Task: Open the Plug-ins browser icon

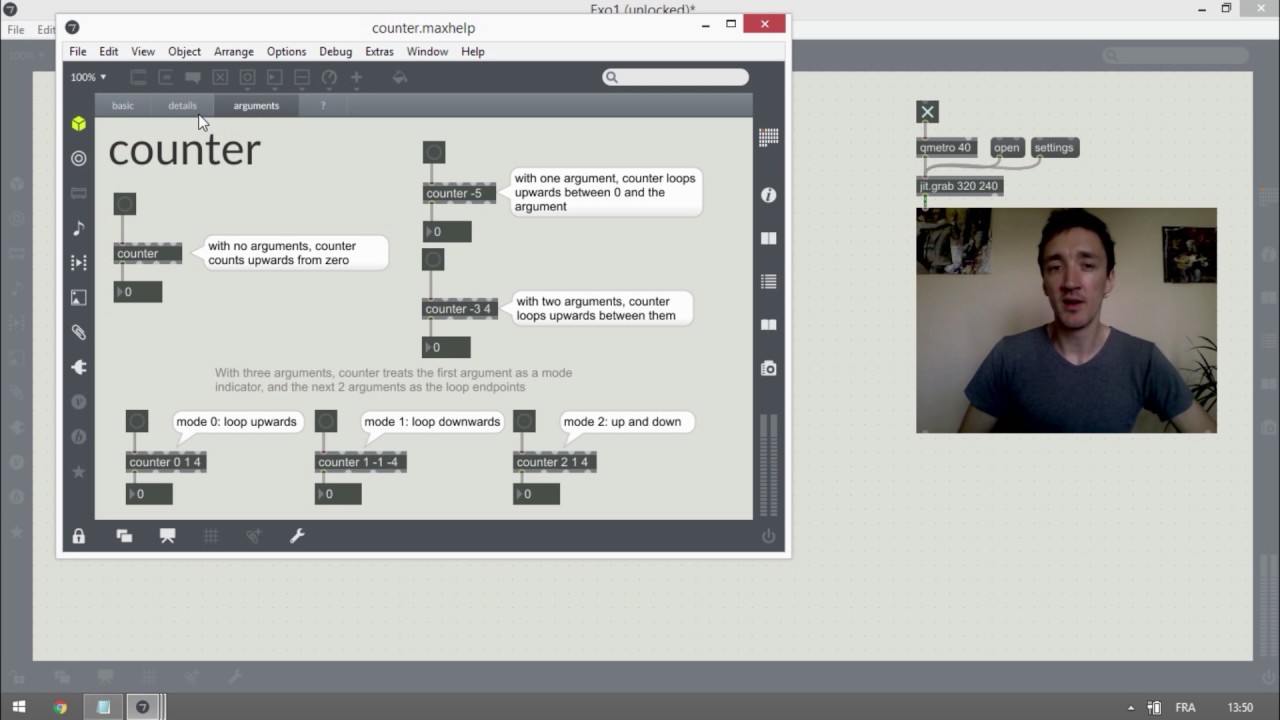Action: [79, 367]
